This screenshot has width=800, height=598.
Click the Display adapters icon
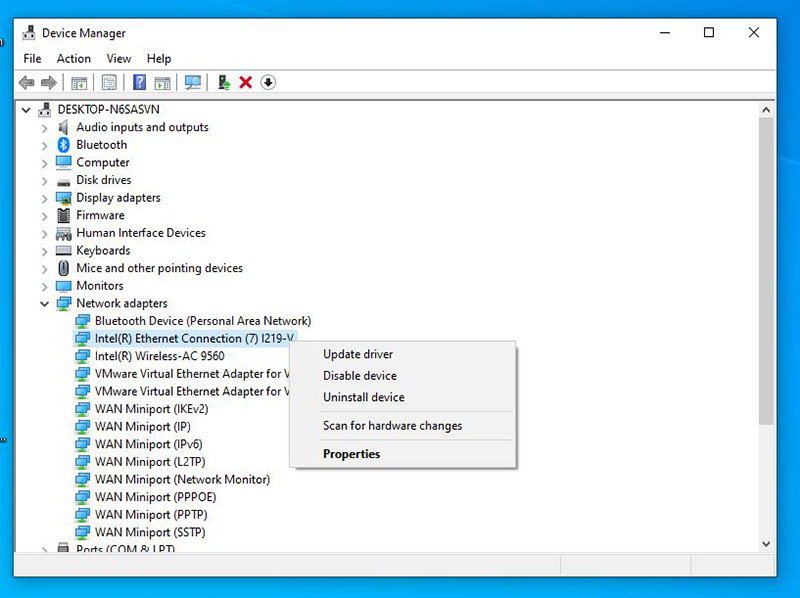(x=63, y=198)
